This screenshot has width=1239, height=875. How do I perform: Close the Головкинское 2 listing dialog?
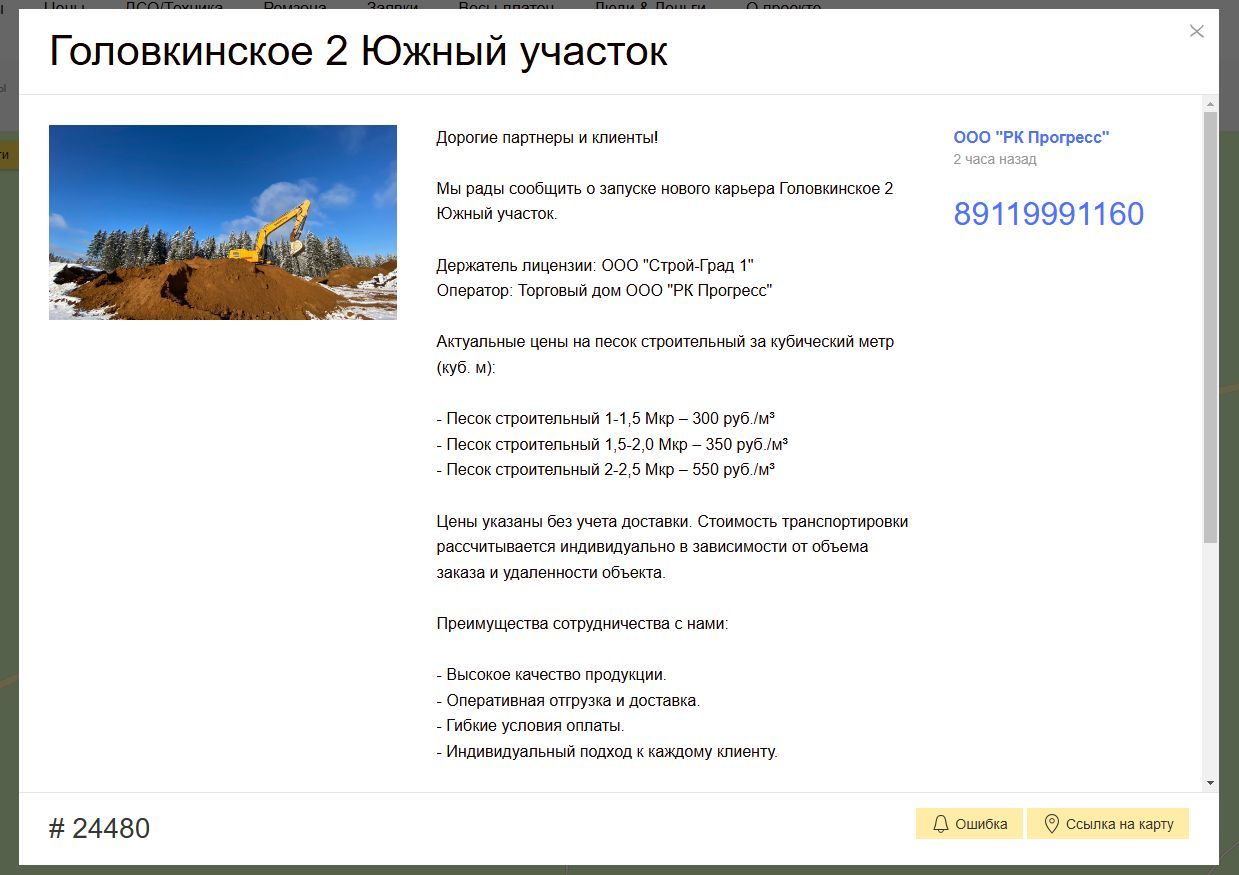click(1196, 31)
